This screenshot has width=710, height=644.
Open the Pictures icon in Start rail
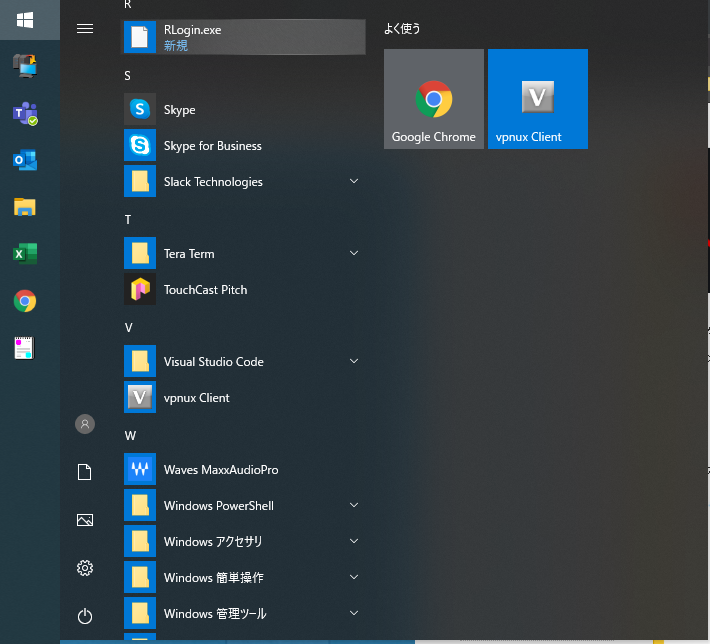(x=85, y=520)
